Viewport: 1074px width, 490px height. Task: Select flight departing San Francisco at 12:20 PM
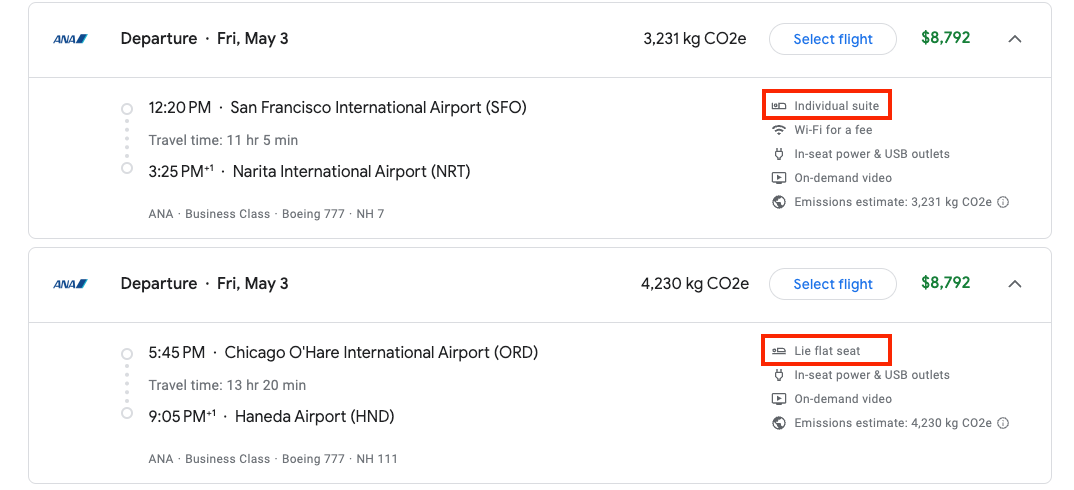[x=833, y=39]
